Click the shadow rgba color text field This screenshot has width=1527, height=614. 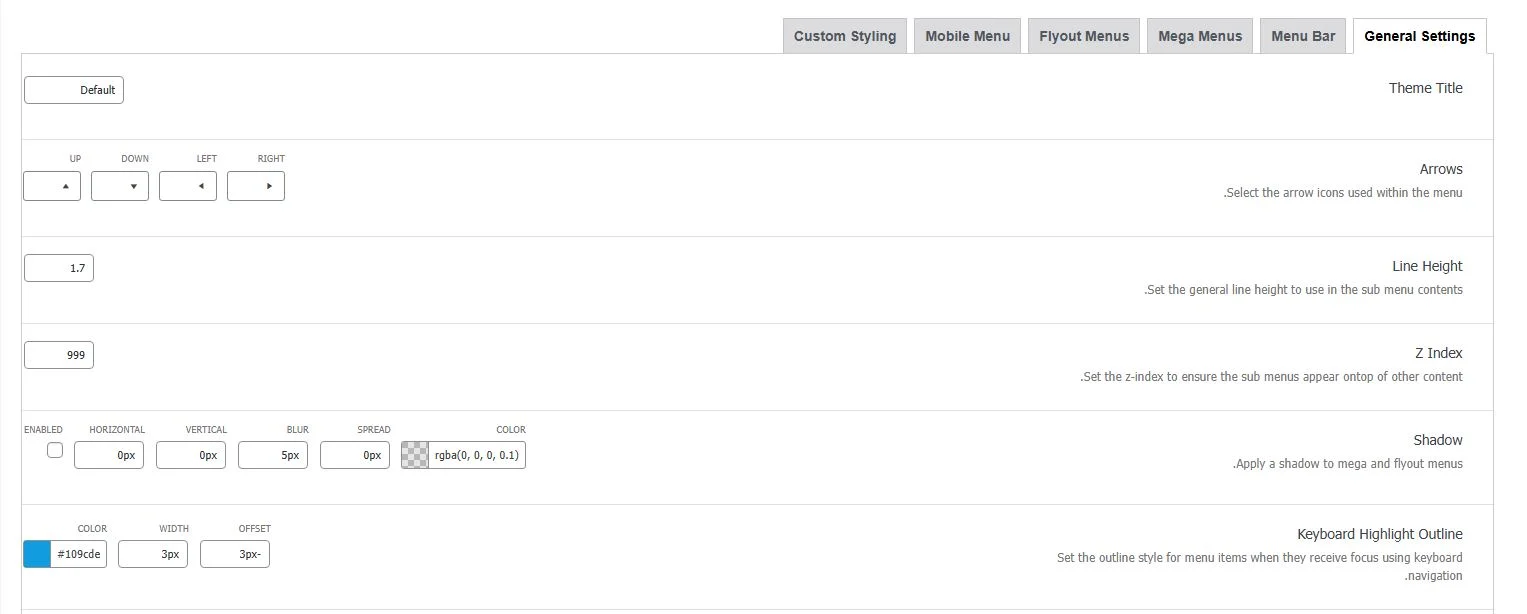(477, 455)
